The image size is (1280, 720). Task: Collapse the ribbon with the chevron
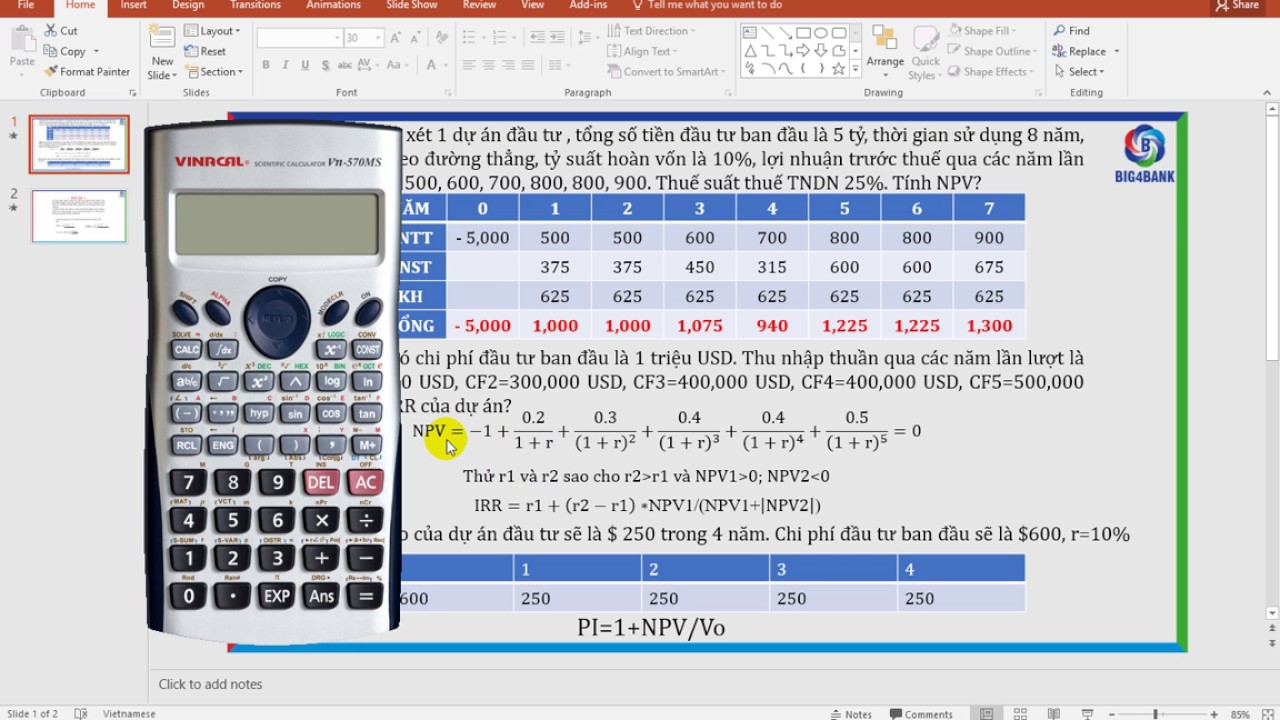tap(1269, 92)
